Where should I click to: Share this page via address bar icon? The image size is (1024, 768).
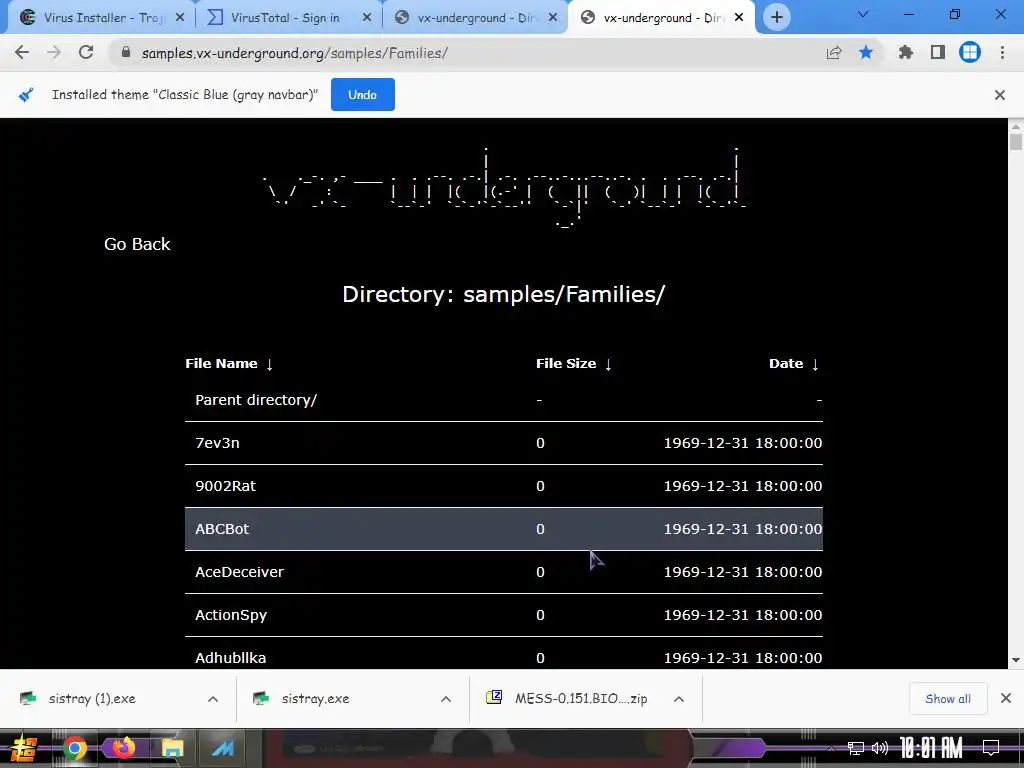pyautogui.click(x=833, y=53)
